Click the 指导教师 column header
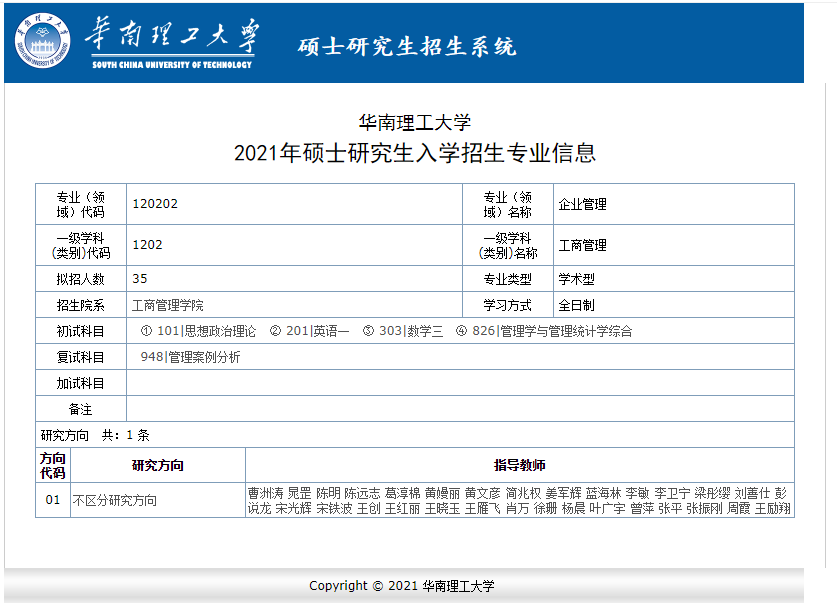 [520, 465]
